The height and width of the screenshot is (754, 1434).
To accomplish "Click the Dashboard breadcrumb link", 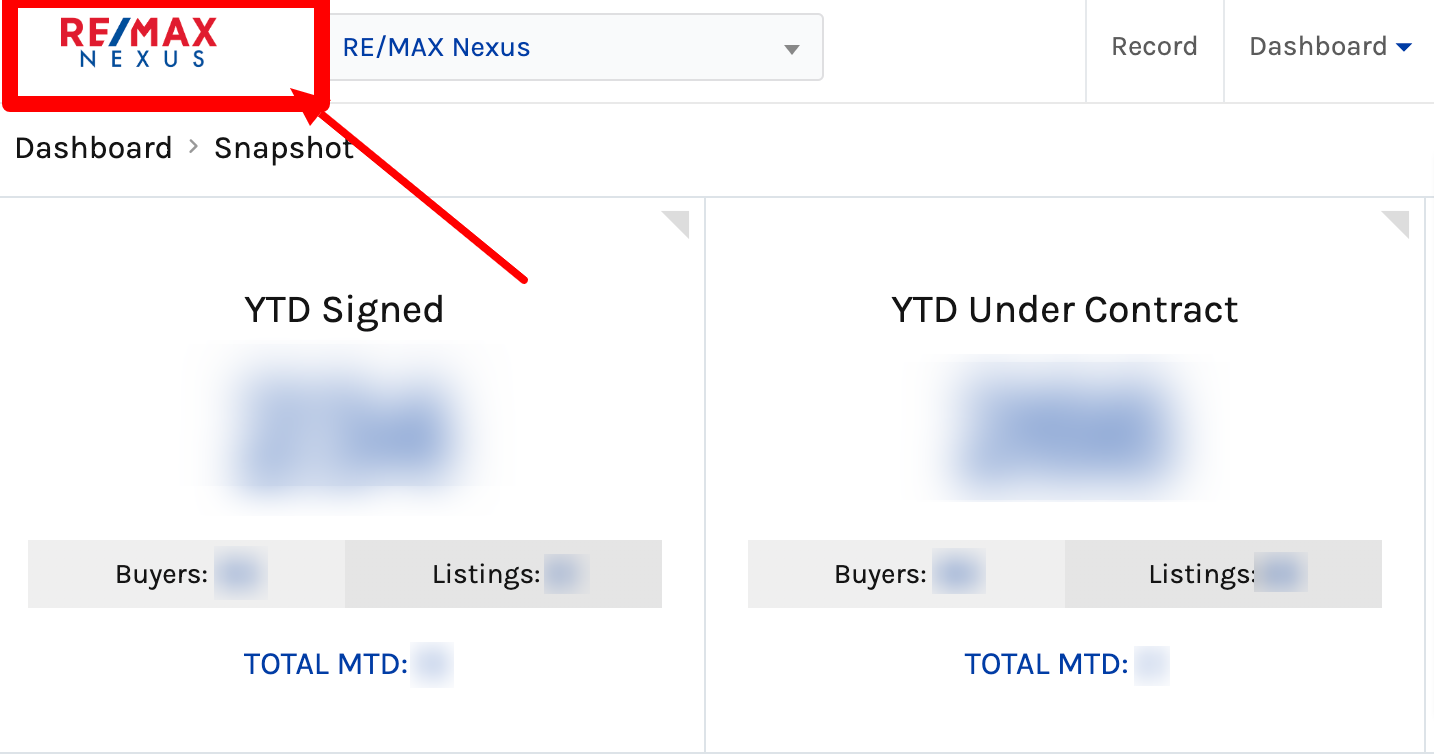I will (x=93, y=147).
